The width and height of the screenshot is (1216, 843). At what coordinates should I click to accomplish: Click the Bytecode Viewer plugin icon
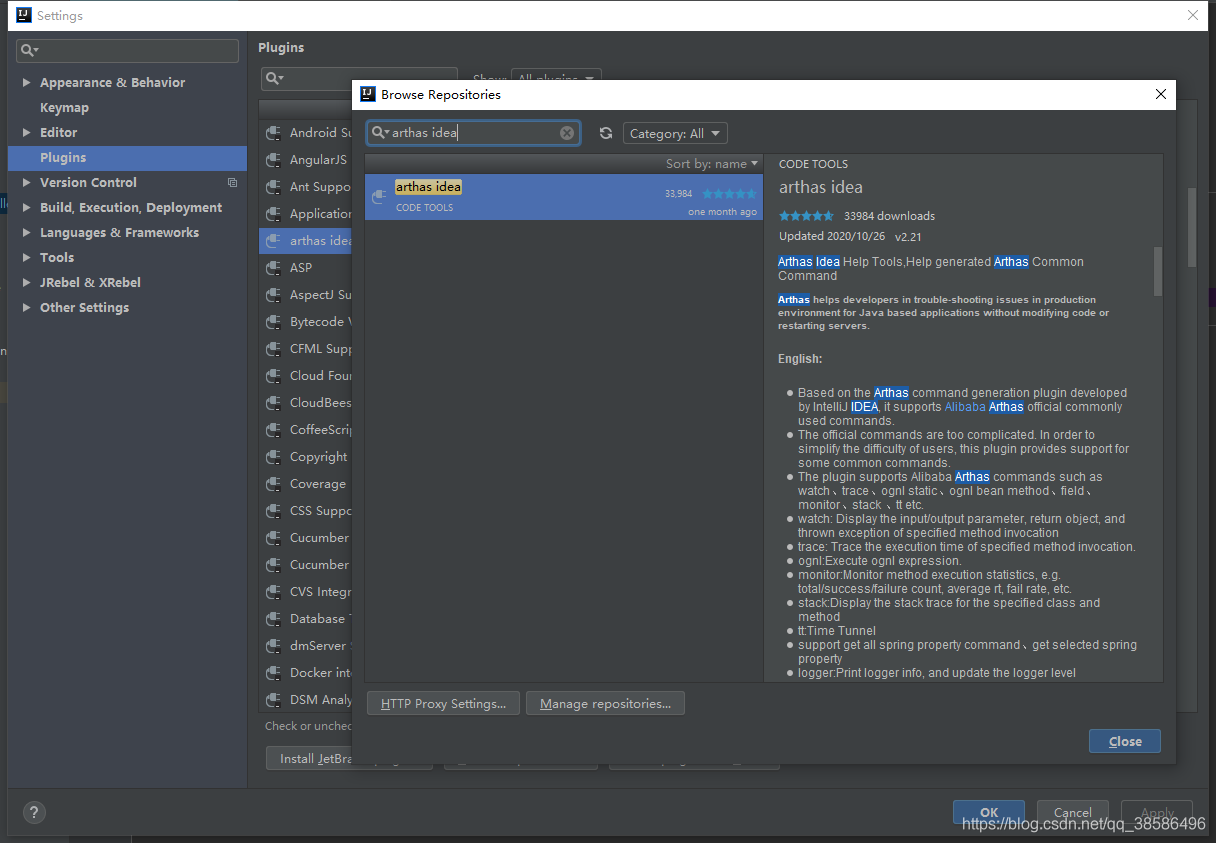tap(272, 322)
